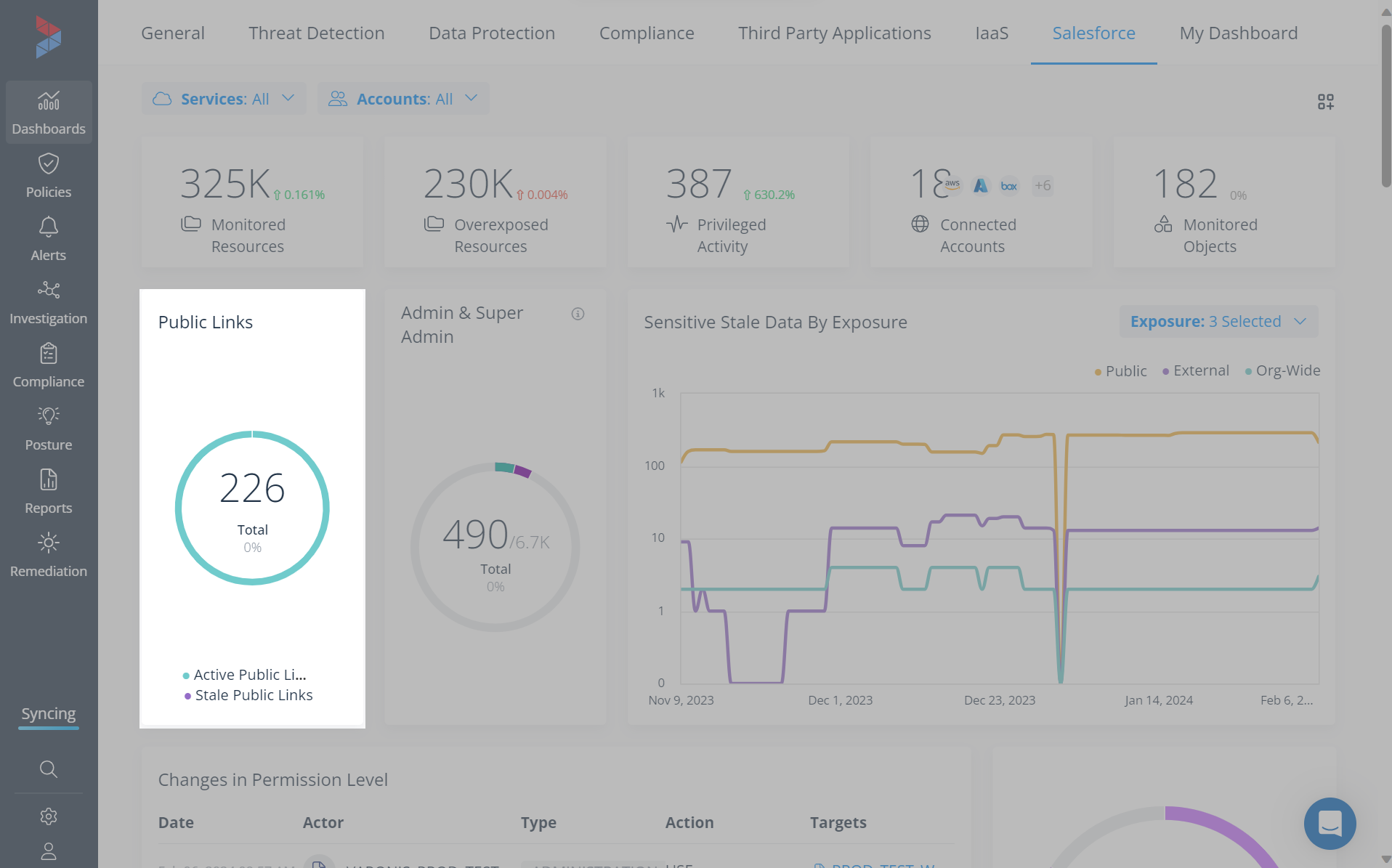Click the +6 more accounts badge

tap(1043, 185)
